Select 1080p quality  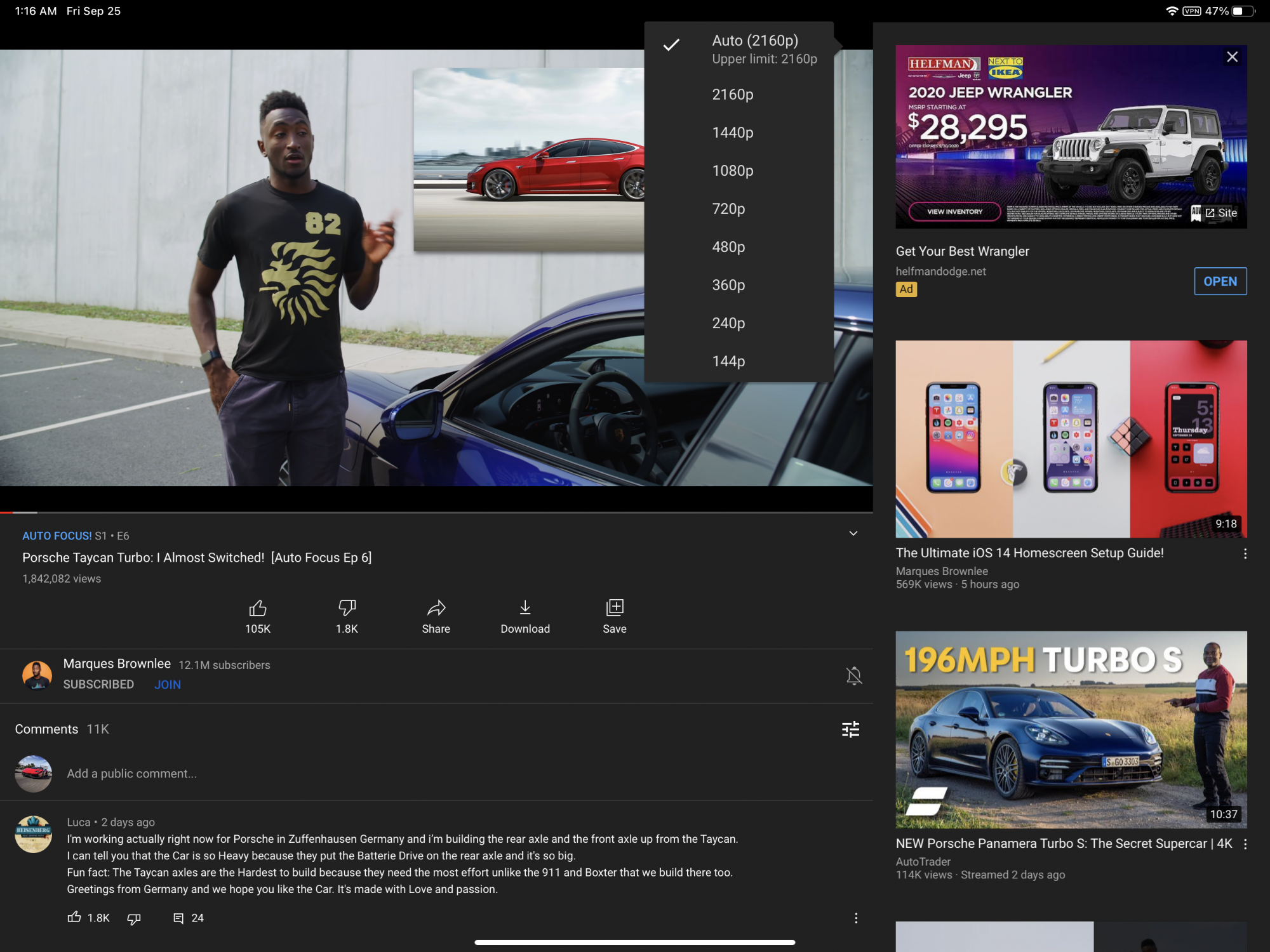(x=739, y=171)
